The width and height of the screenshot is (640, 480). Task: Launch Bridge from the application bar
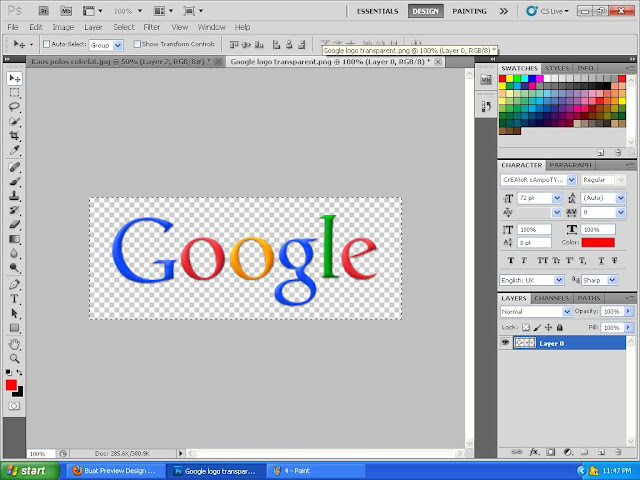coord(44,11)
